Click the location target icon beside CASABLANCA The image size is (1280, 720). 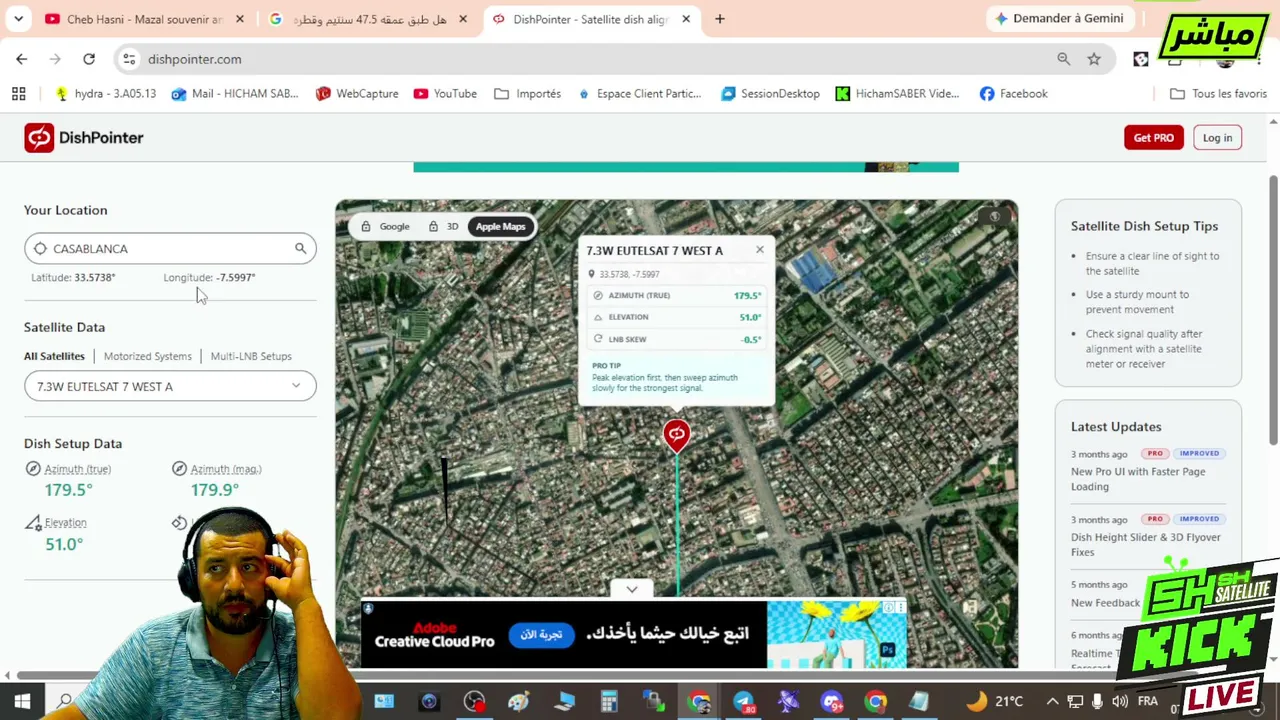40,248
